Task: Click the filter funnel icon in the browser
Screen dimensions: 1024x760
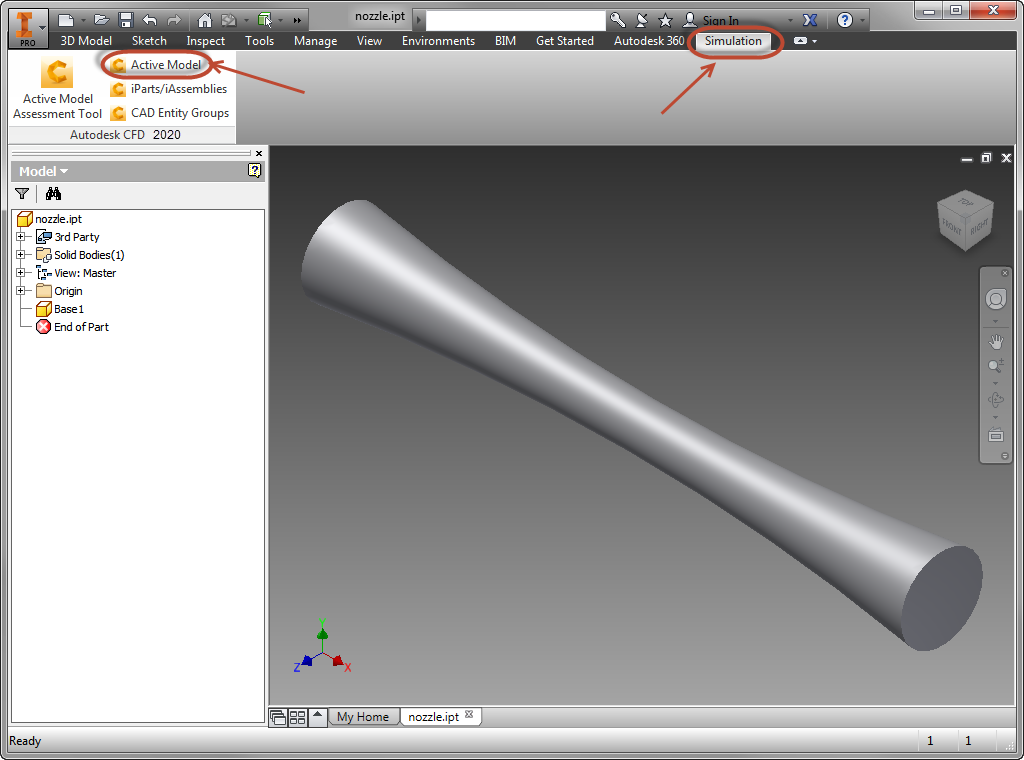Action: click(22, 193)
